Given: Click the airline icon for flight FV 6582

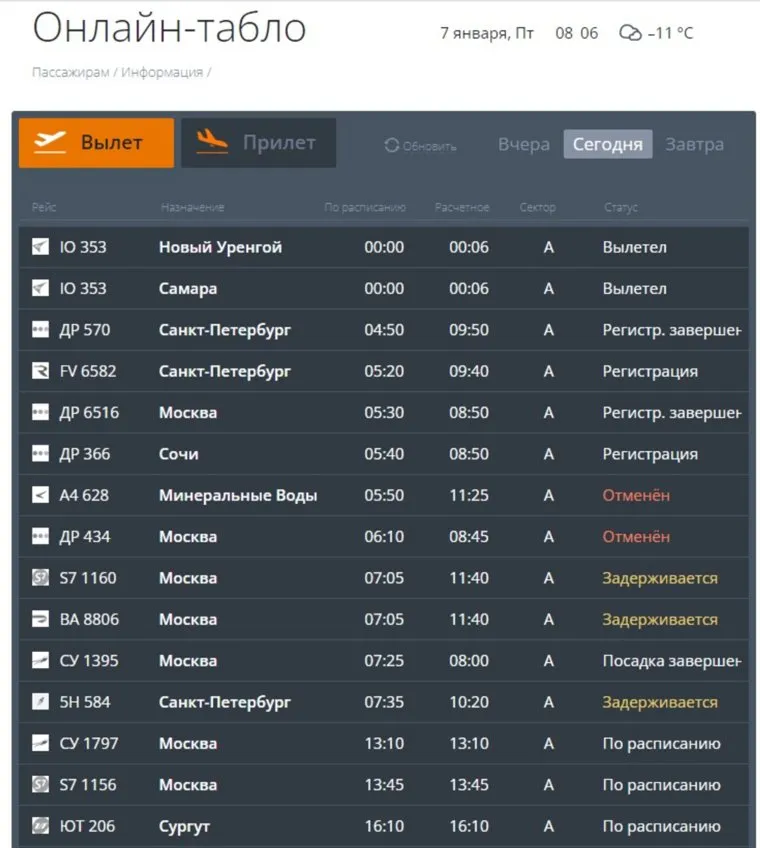Looking at the screenshot, I should (x=40, y=371).
